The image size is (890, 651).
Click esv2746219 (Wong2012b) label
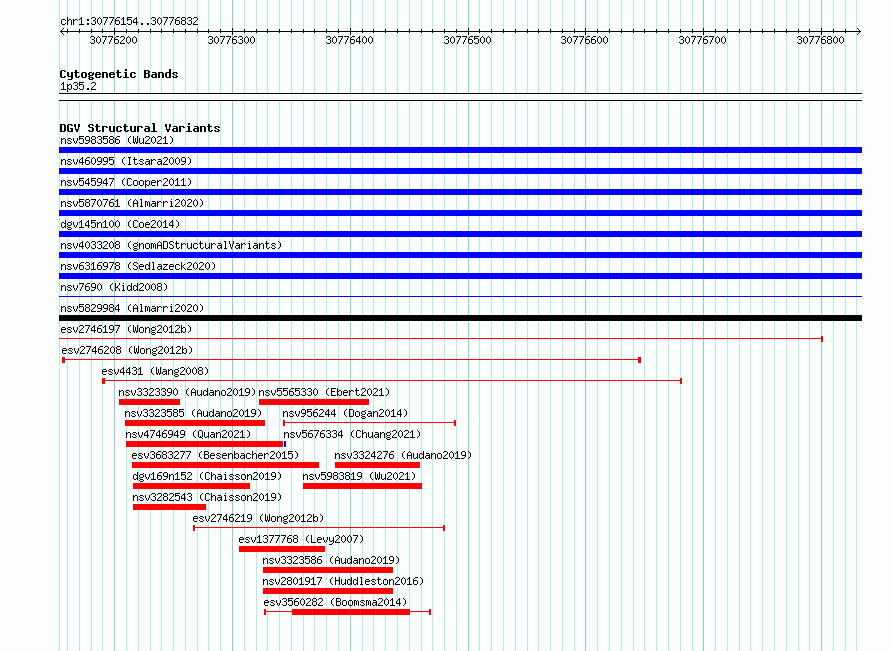tap(258, 518)
